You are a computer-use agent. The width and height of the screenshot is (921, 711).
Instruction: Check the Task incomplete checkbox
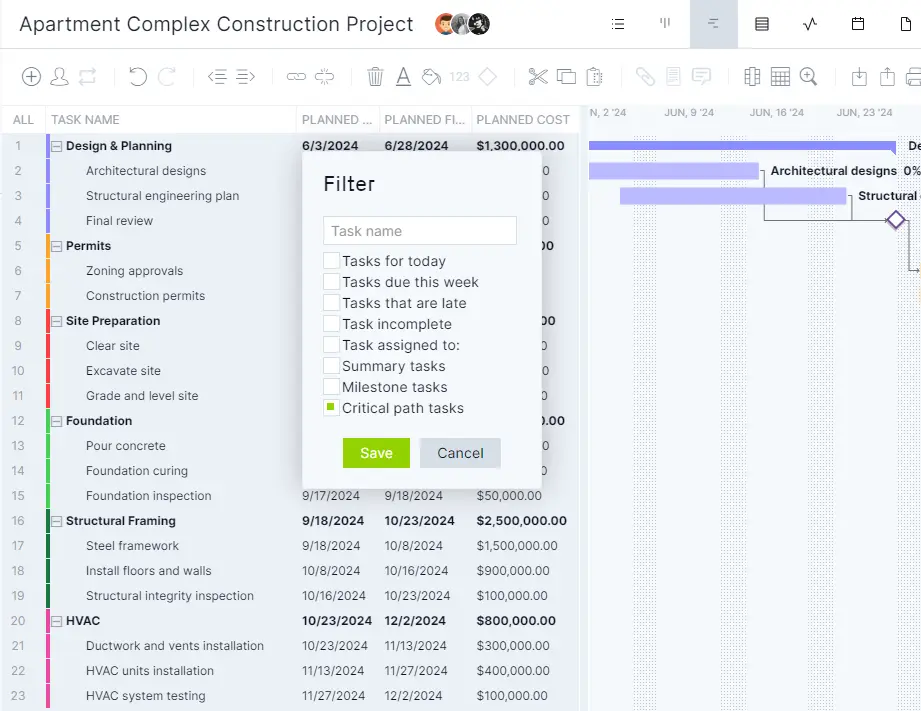(331, 324)
